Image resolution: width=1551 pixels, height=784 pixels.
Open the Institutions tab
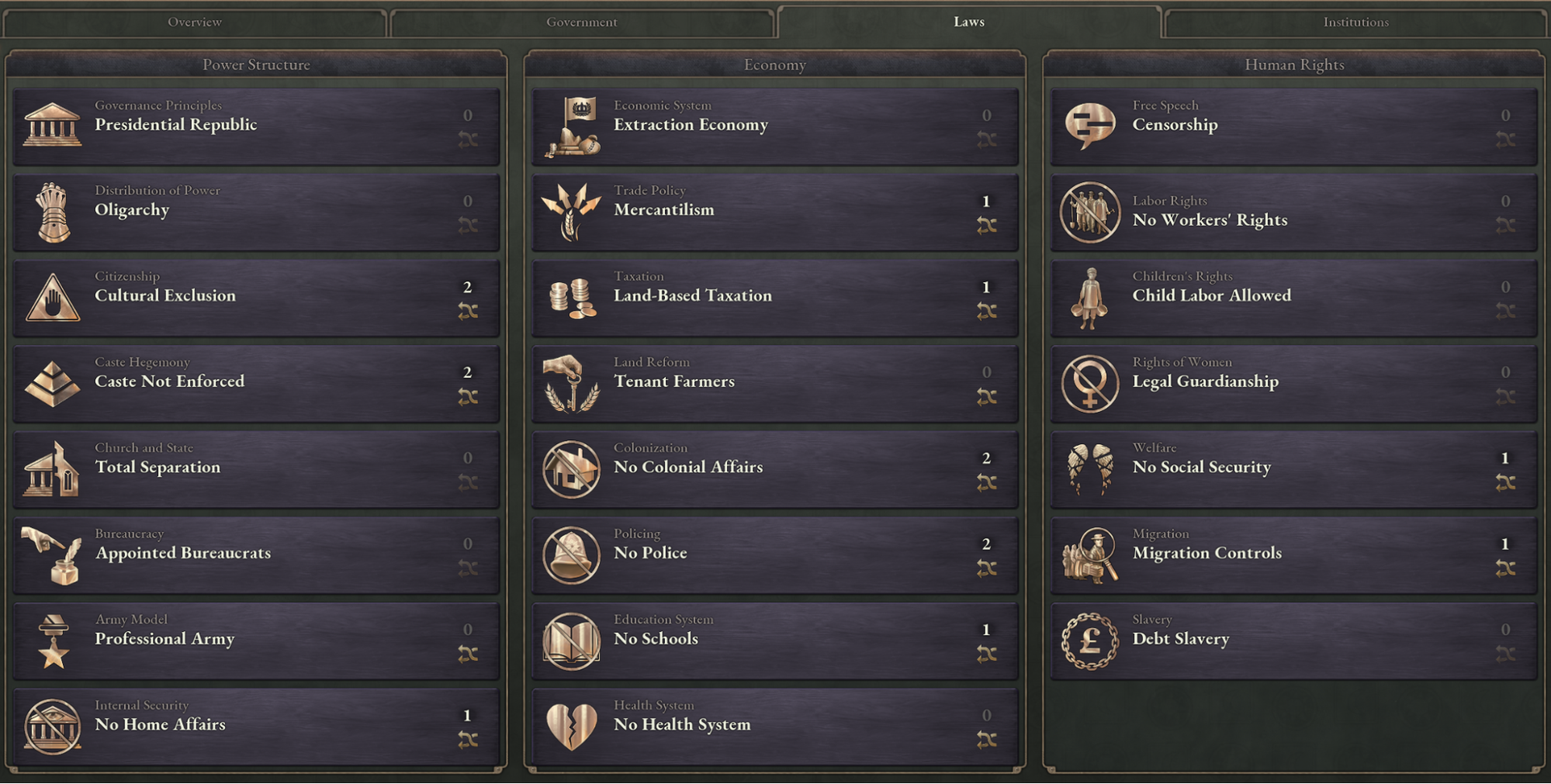1355,22
